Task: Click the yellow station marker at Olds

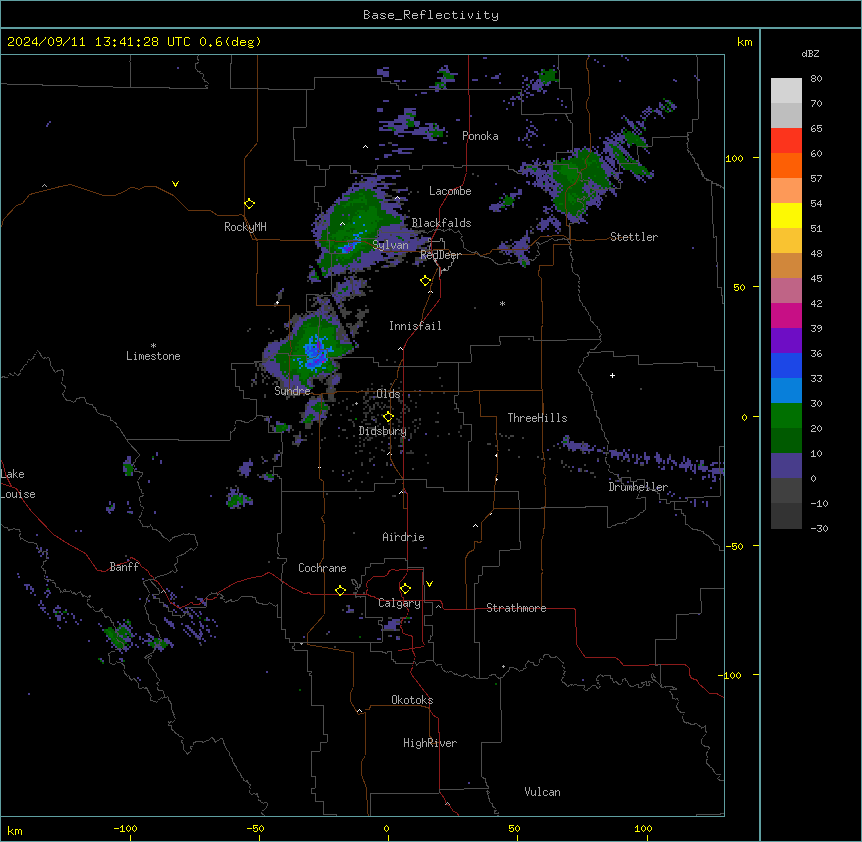Action: pyautogui.click(x=388, y=417)
